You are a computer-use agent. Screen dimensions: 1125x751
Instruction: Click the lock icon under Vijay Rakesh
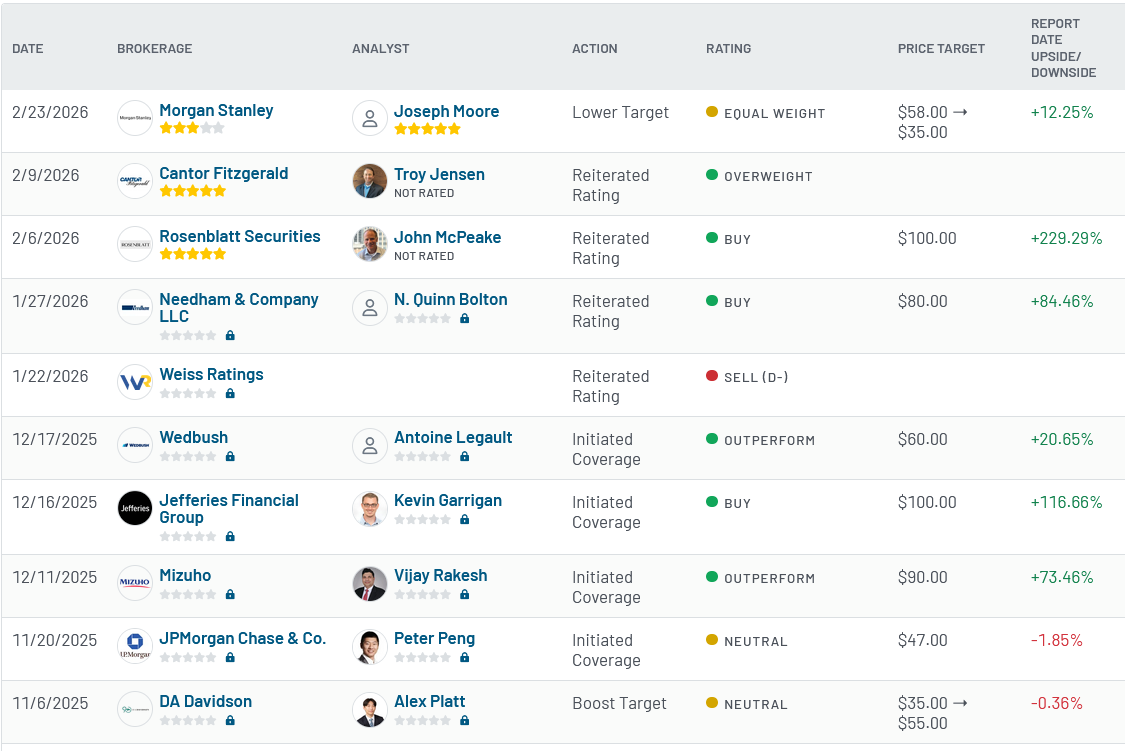465,594
